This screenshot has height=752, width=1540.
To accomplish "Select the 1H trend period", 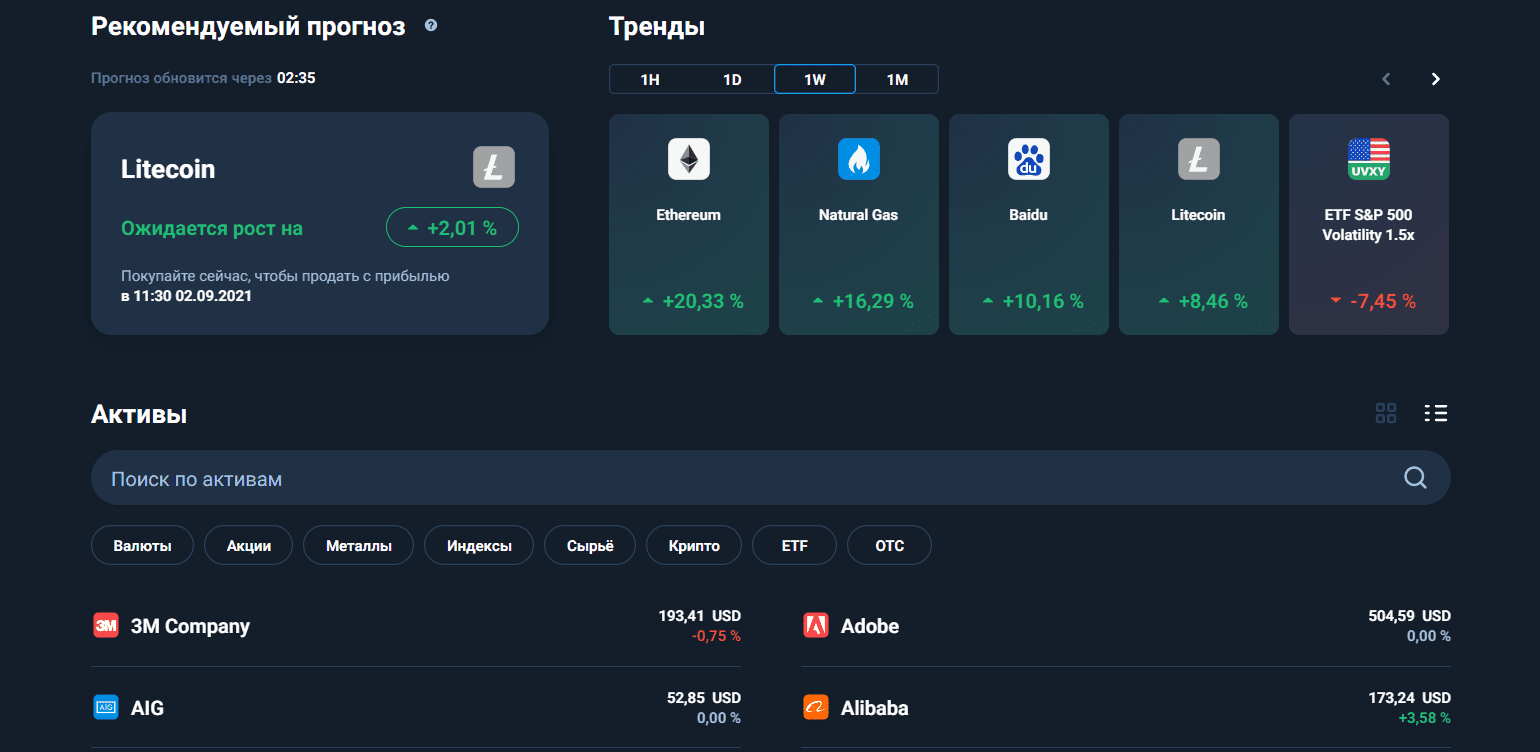I will (x=650, y=79).
